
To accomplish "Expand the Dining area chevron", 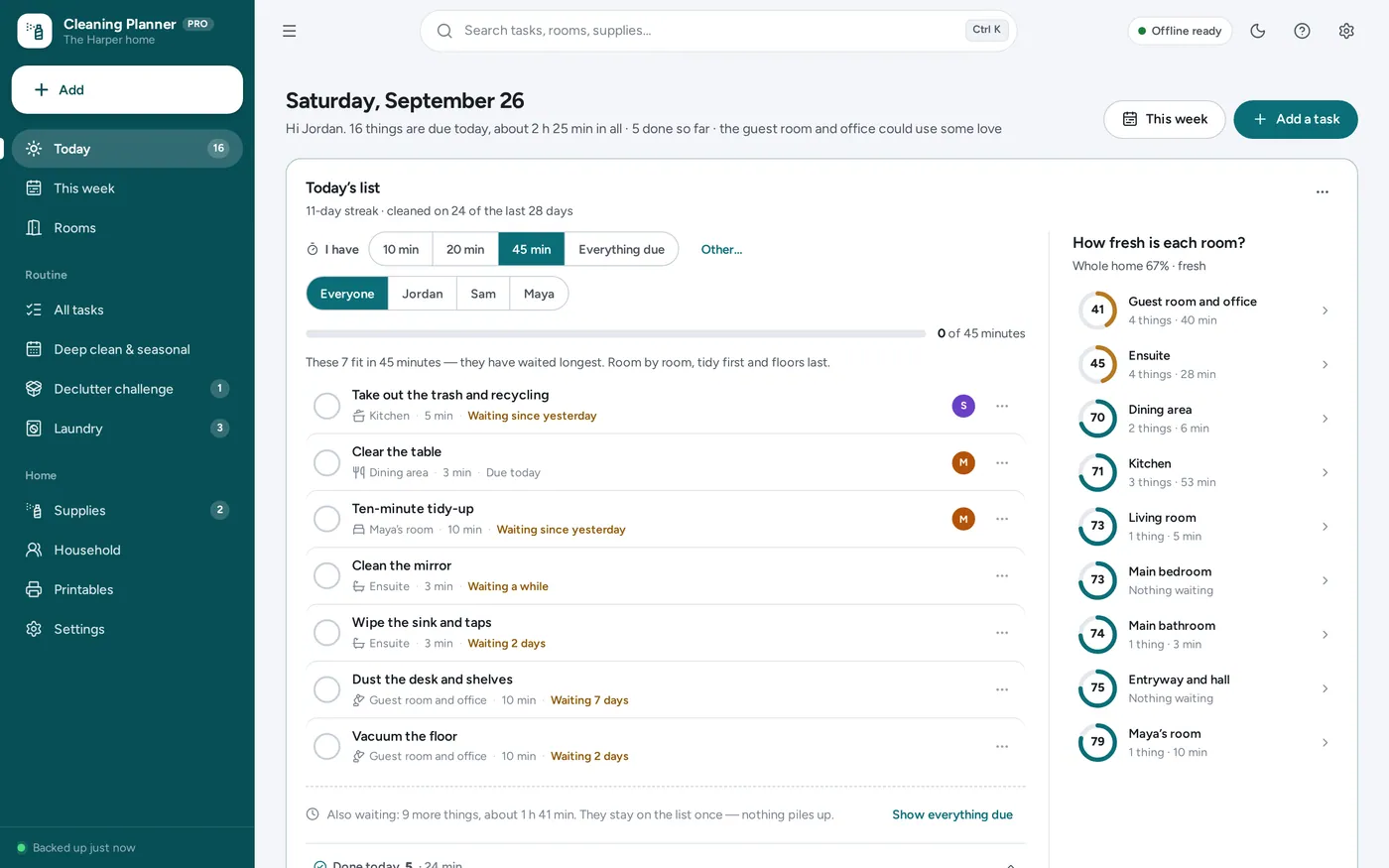I will (1325, 419).
